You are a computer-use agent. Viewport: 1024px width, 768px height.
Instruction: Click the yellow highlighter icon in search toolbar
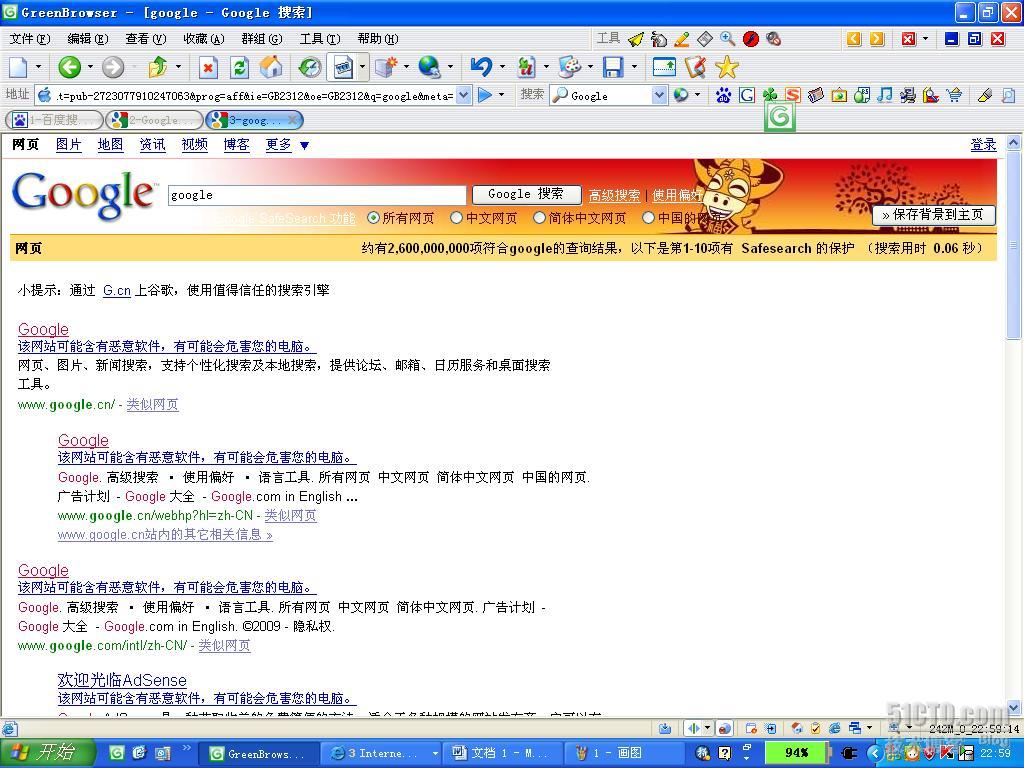pyautogui.click(x=985, y=95)
